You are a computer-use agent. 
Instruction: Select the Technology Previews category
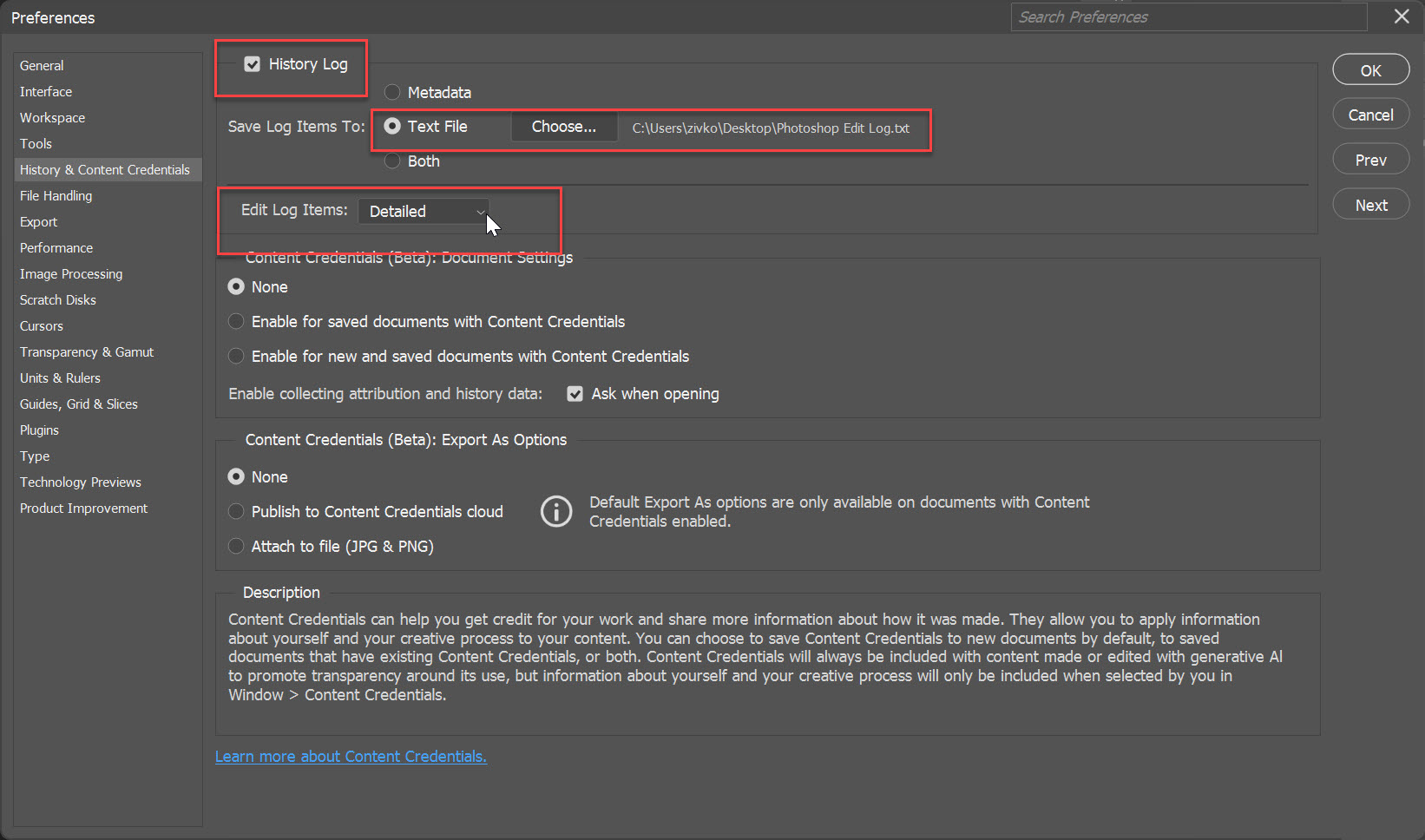point(80,482)
